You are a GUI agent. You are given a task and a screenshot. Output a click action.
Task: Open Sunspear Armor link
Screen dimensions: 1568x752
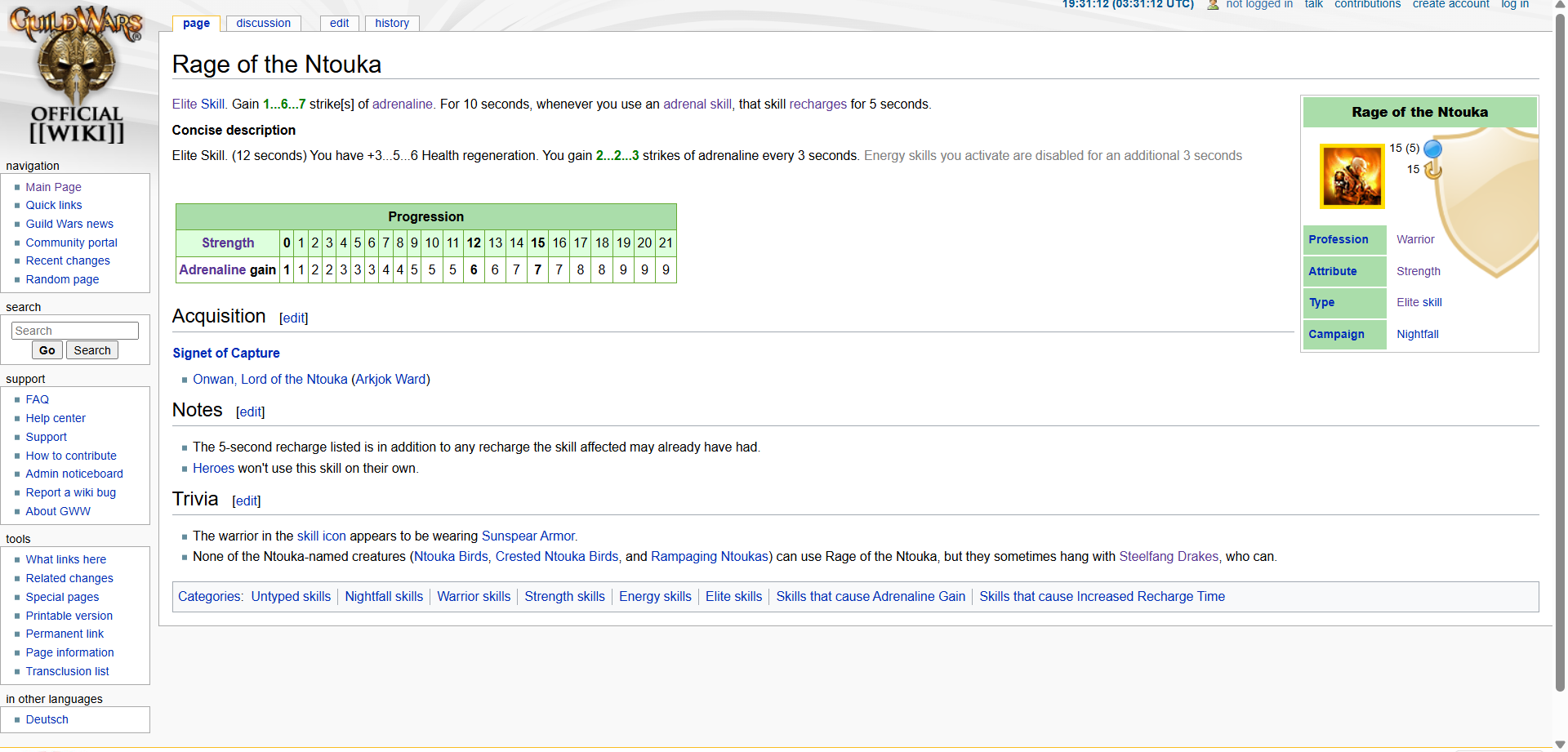click(528, 536)
